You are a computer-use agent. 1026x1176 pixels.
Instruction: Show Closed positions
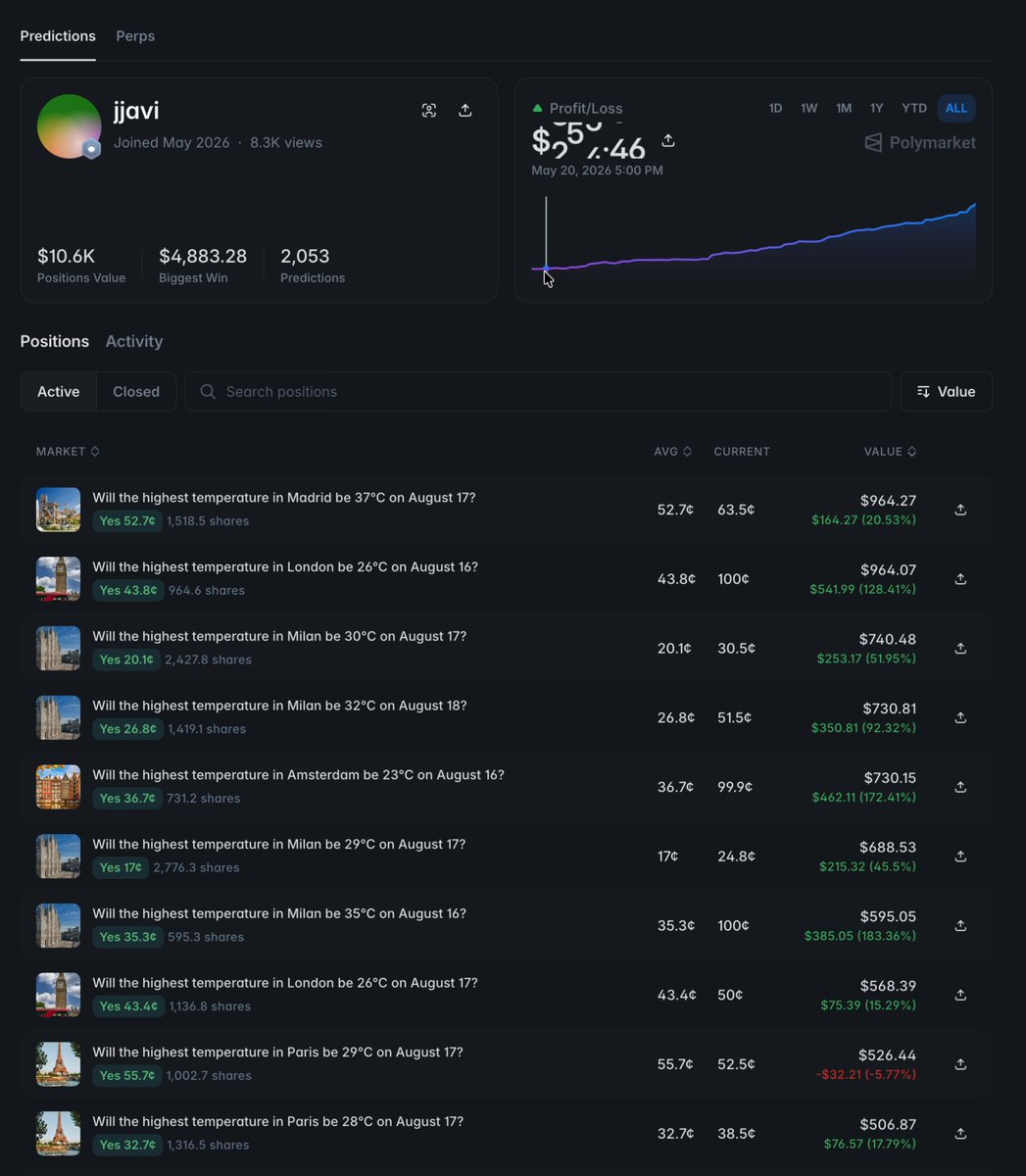click(x=136, y=392)
